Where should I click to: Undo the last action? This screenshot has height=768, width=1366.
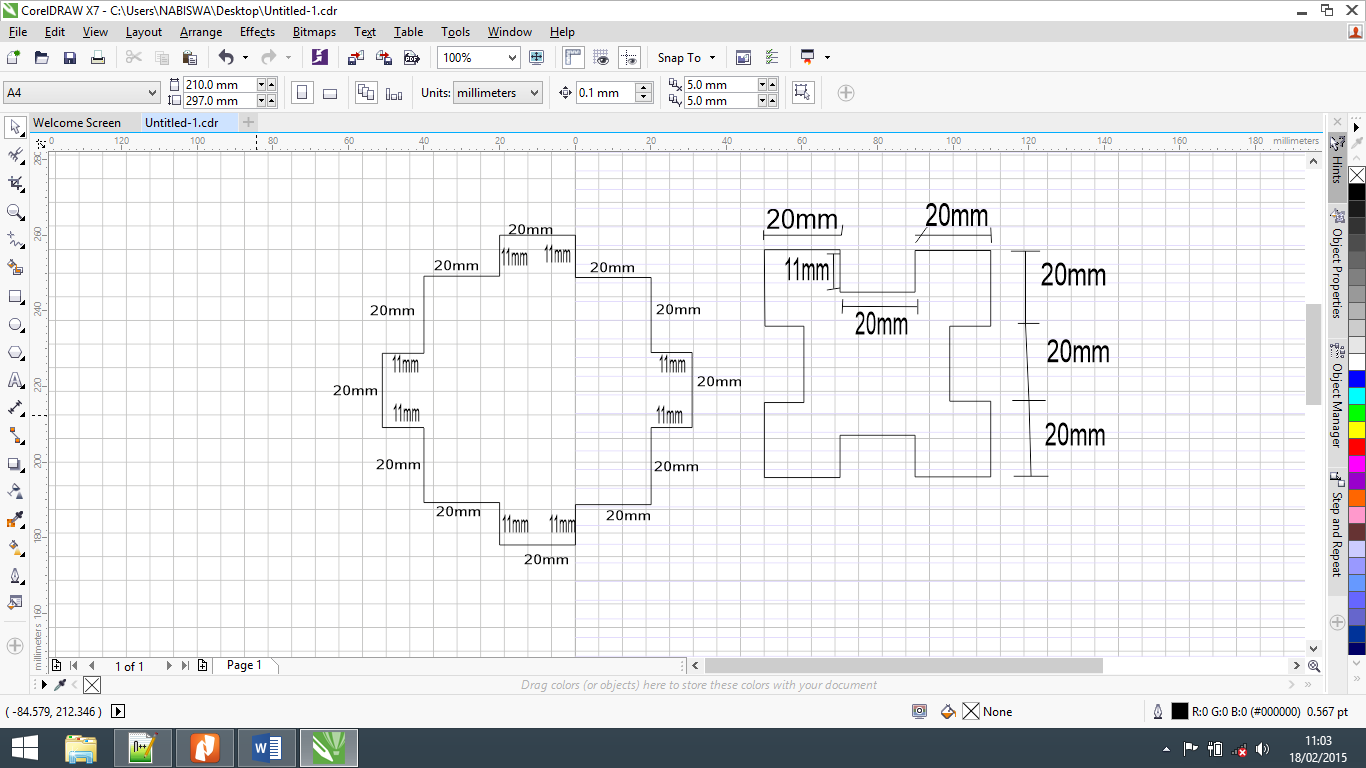[x=226, y=58]
